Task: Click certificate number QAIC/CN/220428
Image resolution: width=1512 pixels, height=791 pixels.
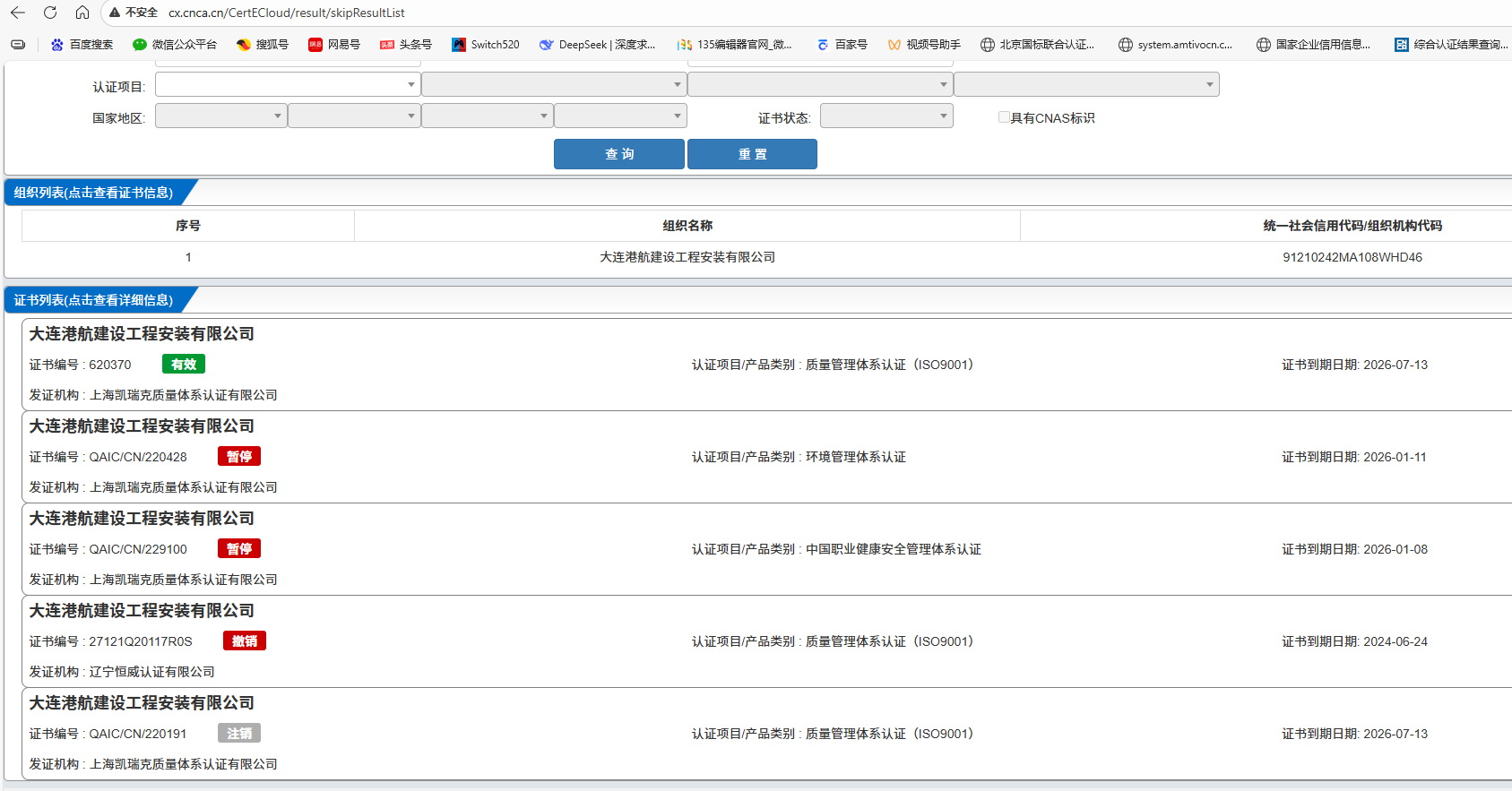Action: point(138,457)
